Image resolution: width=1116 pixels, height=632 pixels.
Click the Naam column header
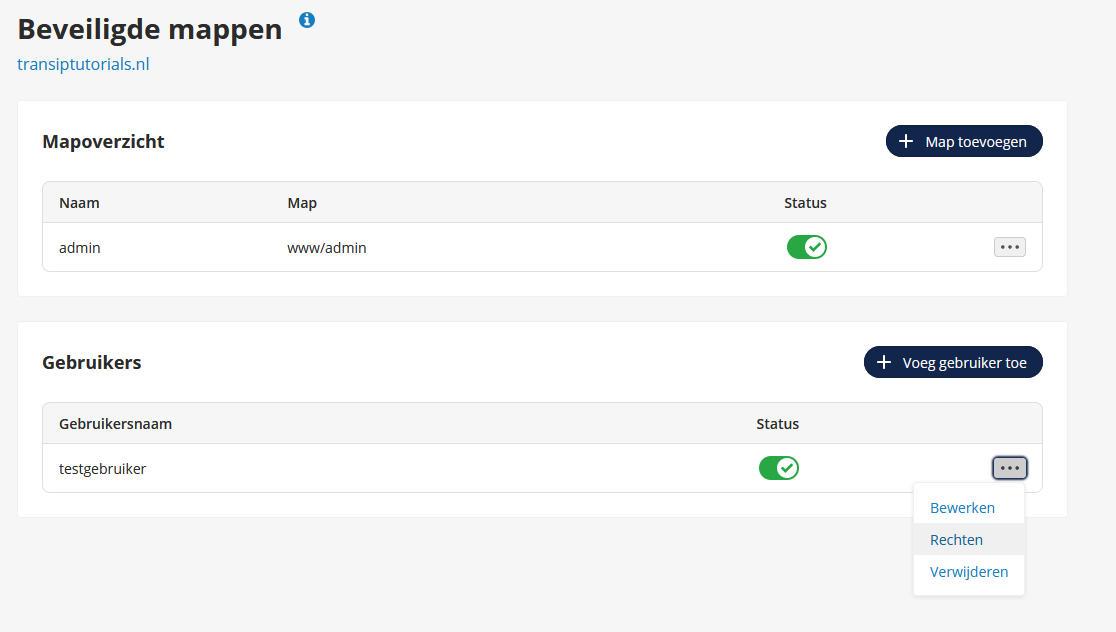(x=79, y=203)
